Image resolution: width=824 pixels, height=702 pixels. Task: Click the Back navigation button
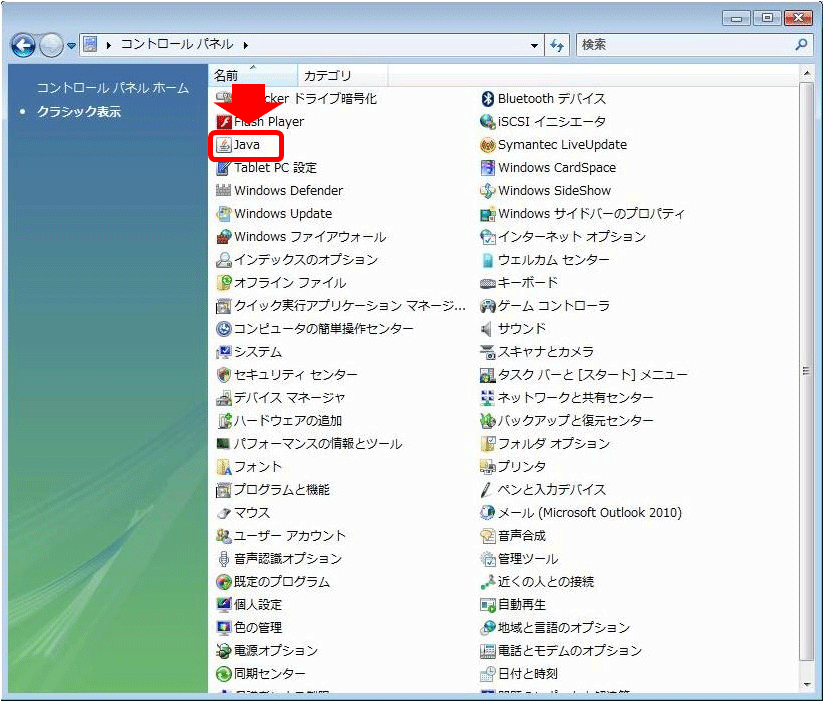[23, 45]
